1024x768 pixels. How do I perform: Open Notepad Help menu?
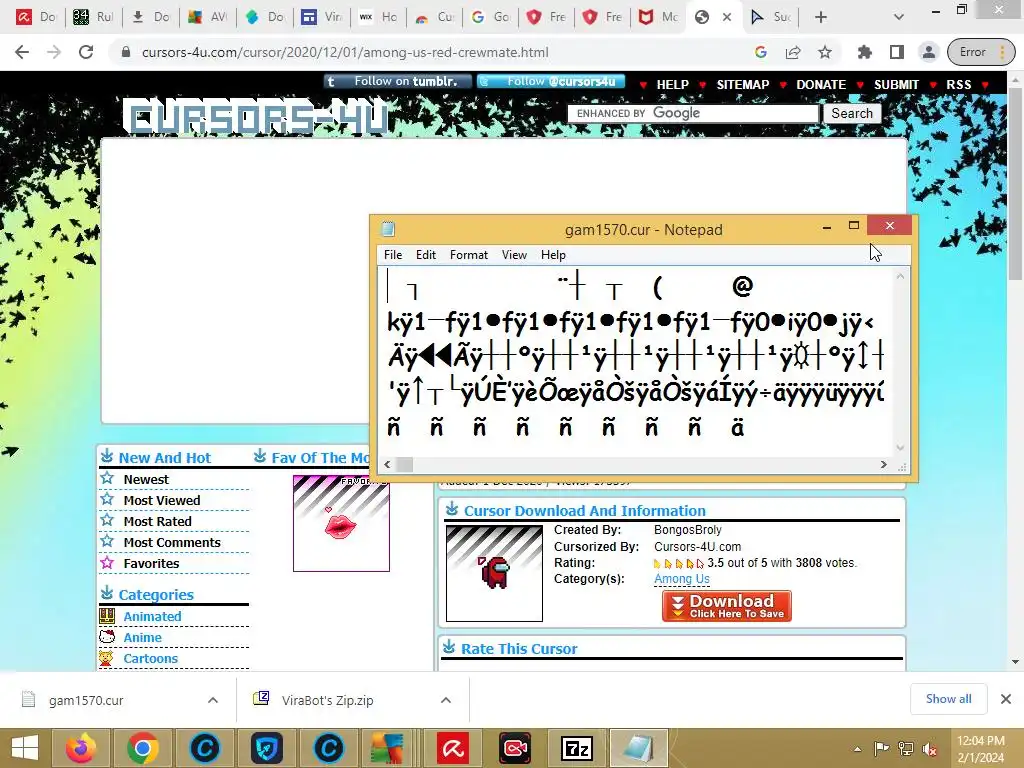552,255
